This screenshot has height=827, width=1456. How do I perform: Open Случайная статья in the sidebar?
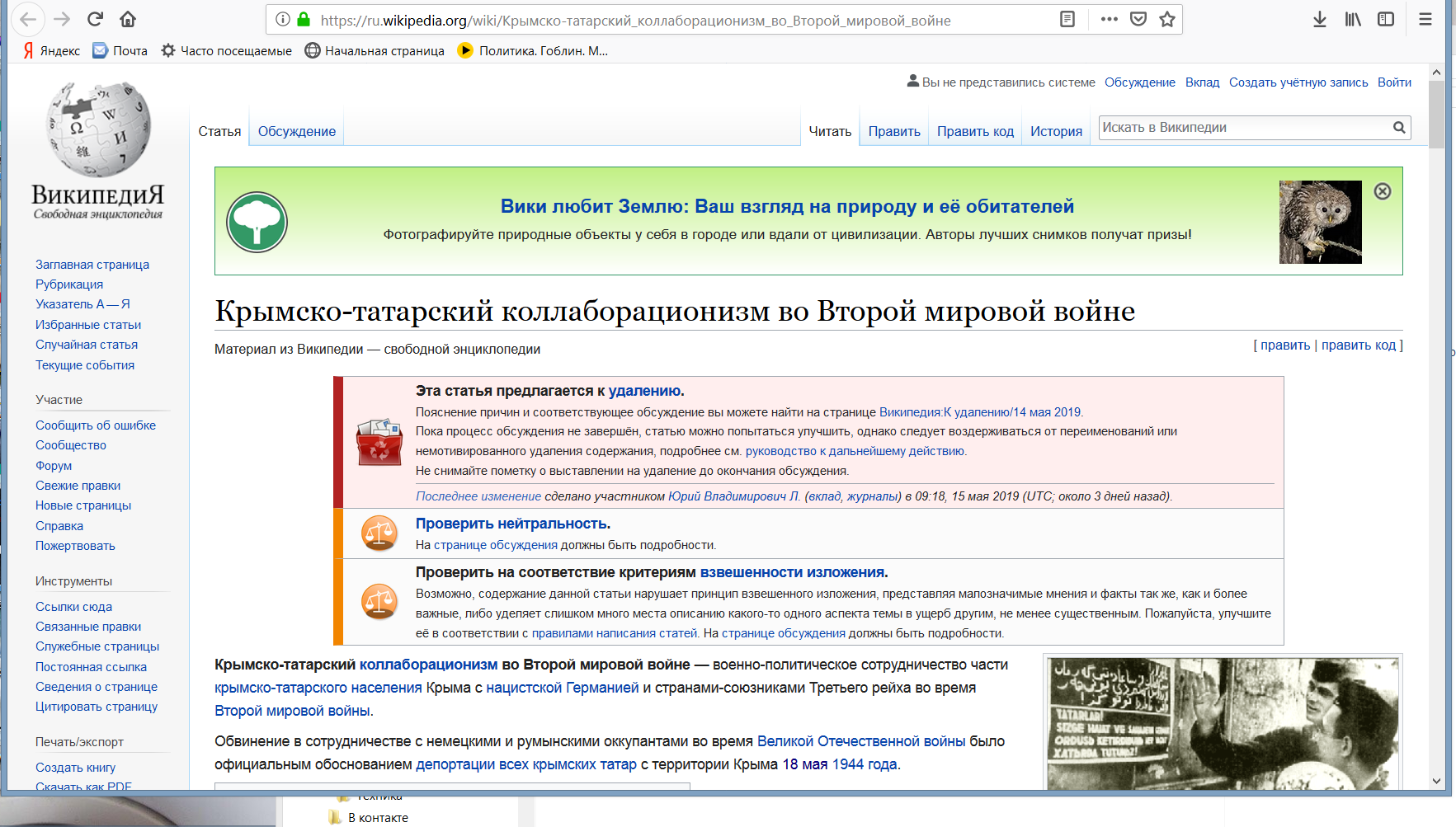pos(87,345)
